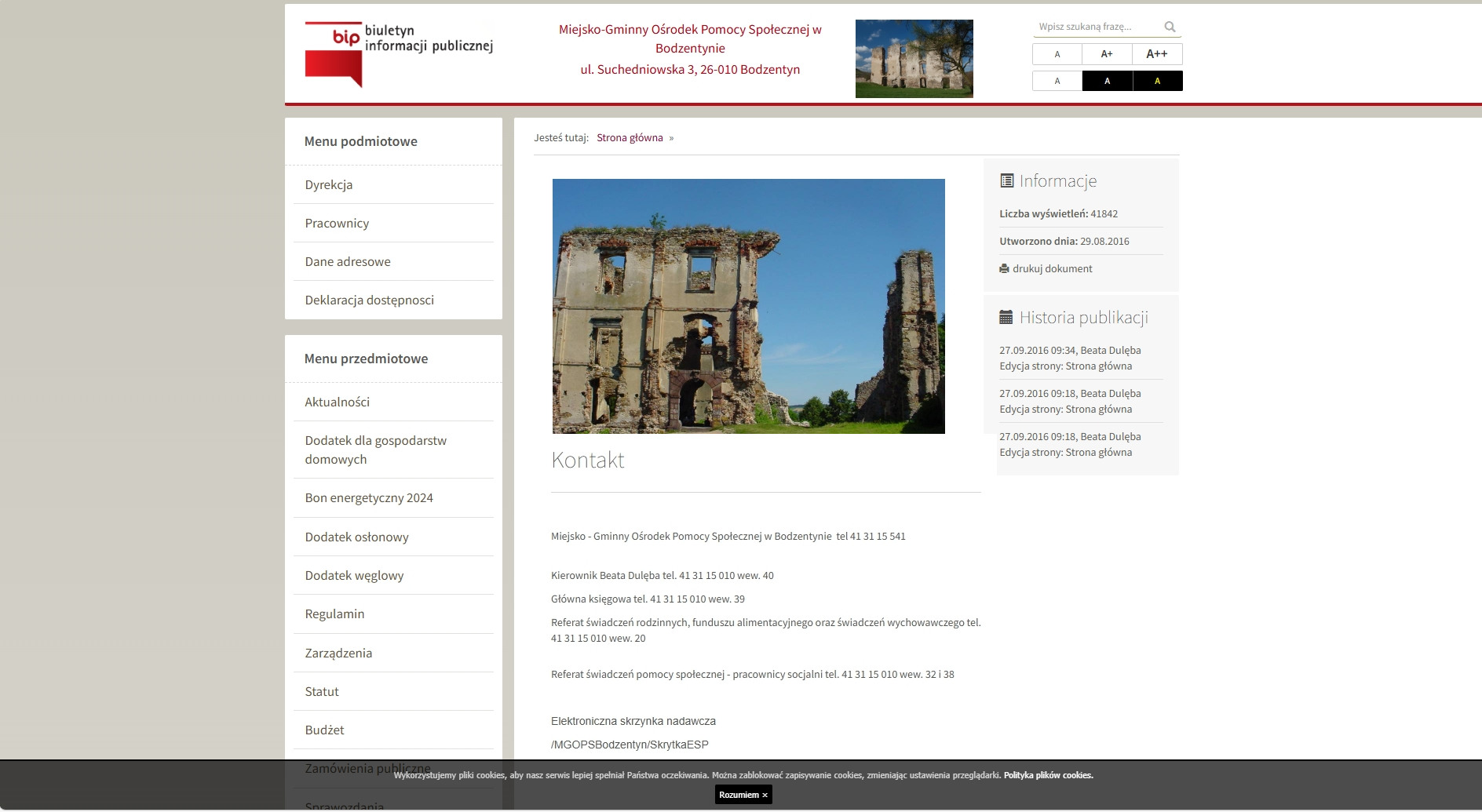The height and width of the screenshot is (812, 1482).
Task: Select the medium A+ font size
Action: coord(1107,54)
